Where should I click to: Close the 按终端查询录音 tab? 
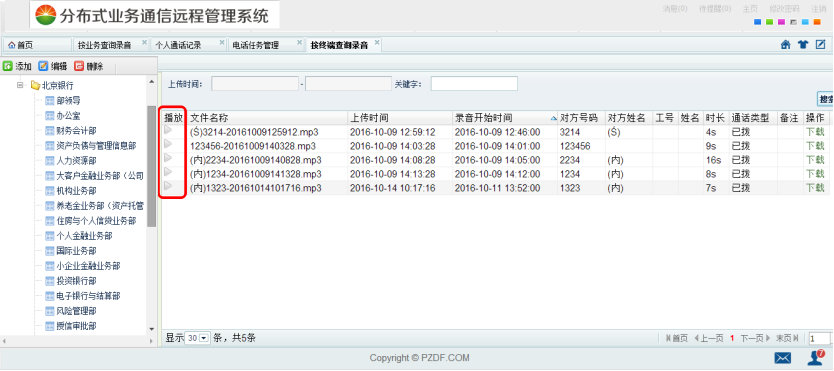(x=377, y=43)
